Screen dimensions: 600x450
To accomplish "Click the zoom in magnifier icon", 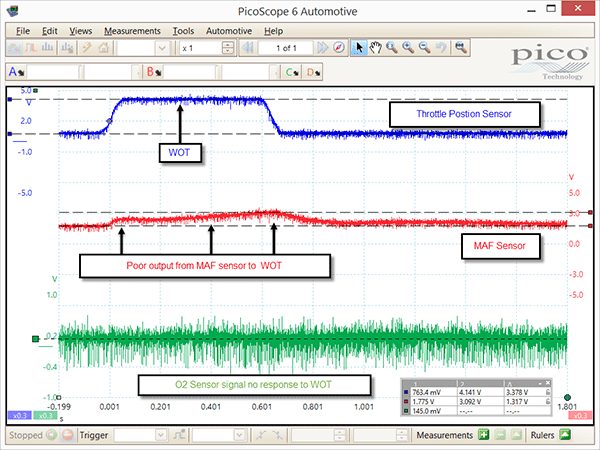I will tap(408, 48).
